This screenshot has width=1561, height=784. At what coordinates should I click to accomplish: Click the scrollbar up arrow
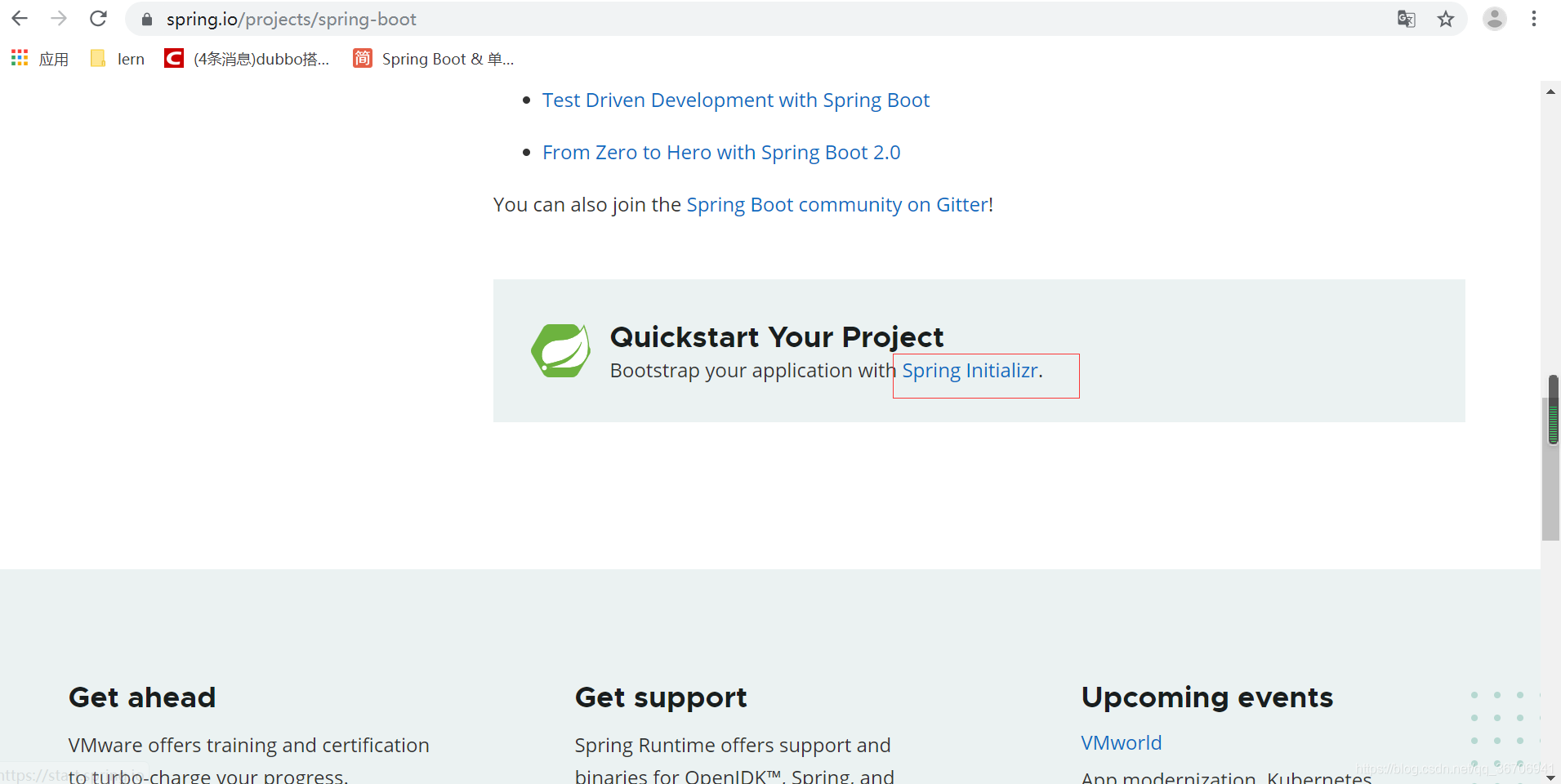(x=1550, y=91)
